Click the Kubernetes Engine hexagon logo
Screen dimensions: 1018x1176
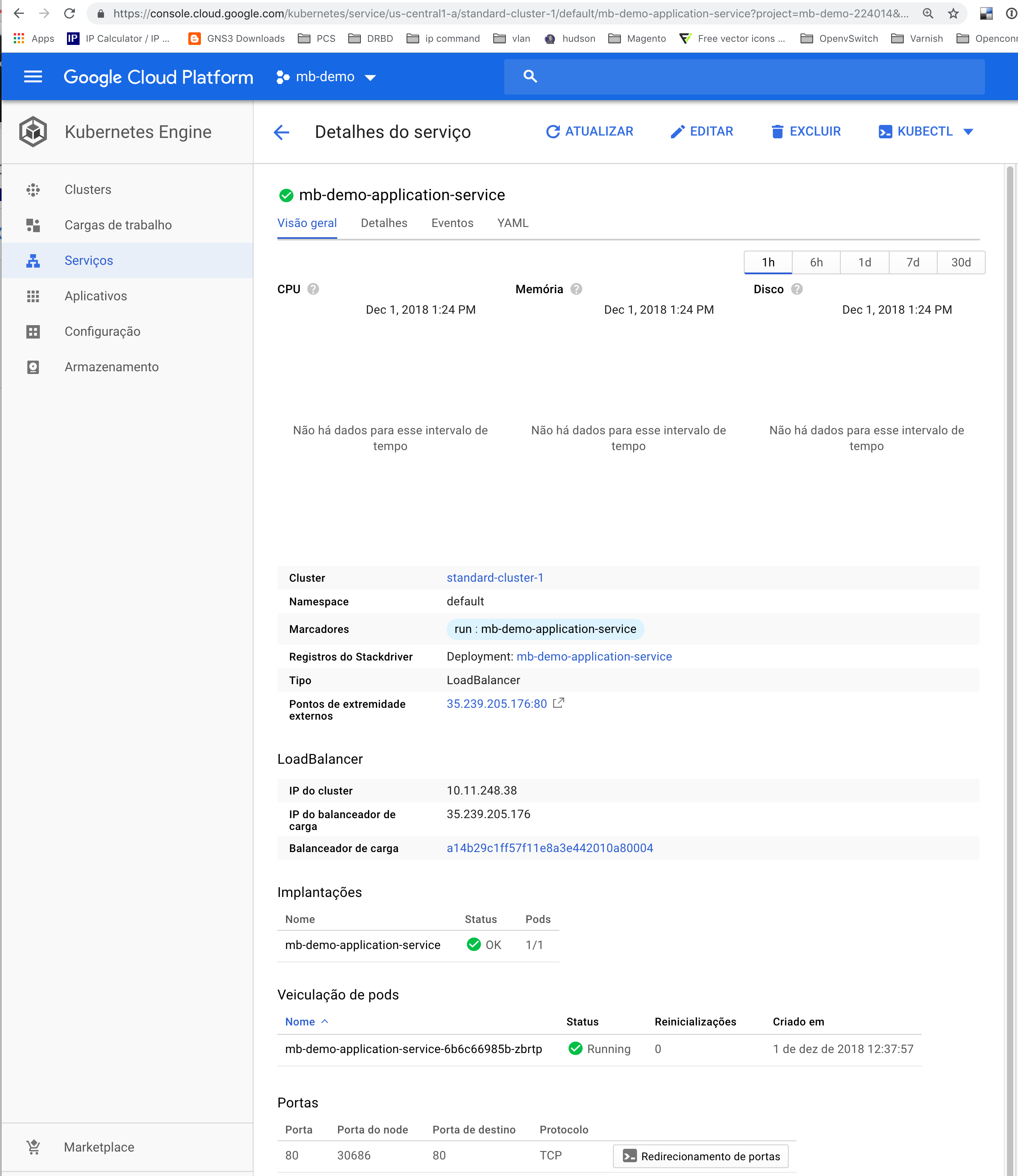pos(33,132)
